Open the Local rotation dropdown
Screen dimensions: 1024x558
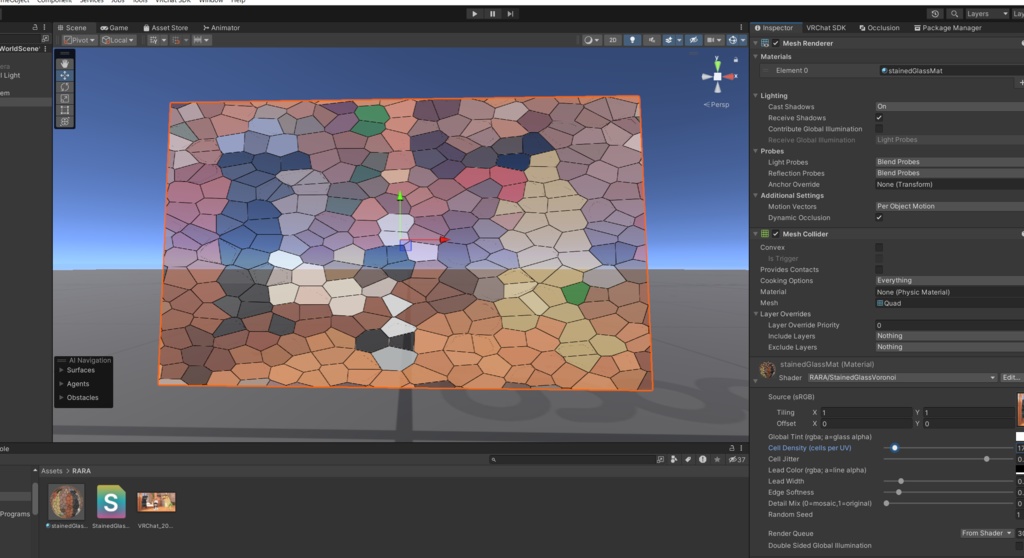pos(118,40)
